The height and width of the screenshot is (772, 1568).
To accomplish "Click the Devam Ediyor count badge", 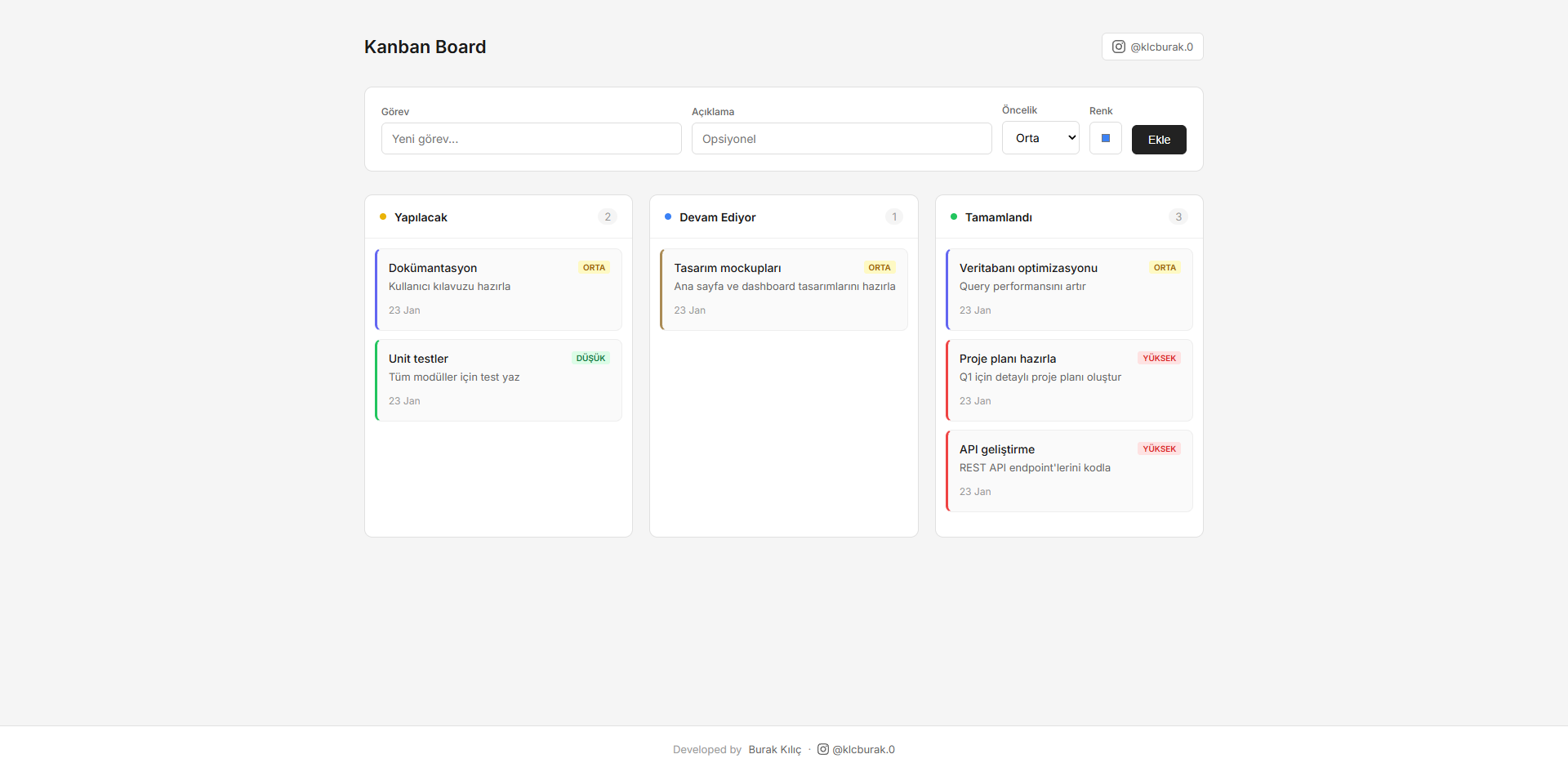I will (x=893, y=216).
